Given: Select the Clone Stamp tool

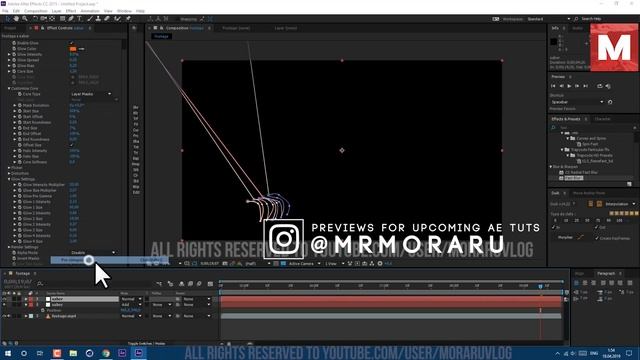Looking at the screenshot, I should (x=98, y=19).
